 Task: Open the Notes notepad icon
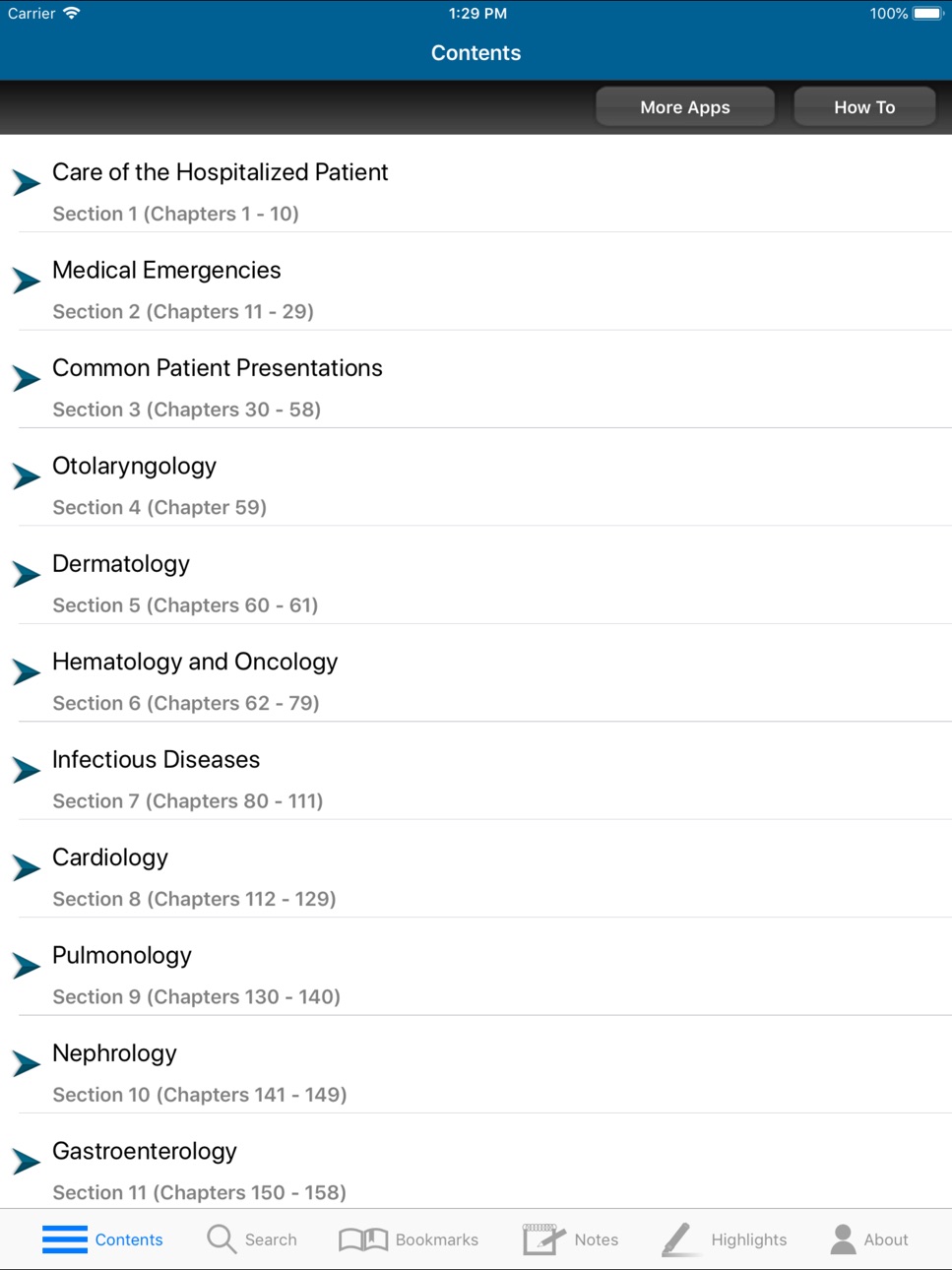pos(544,1238)
